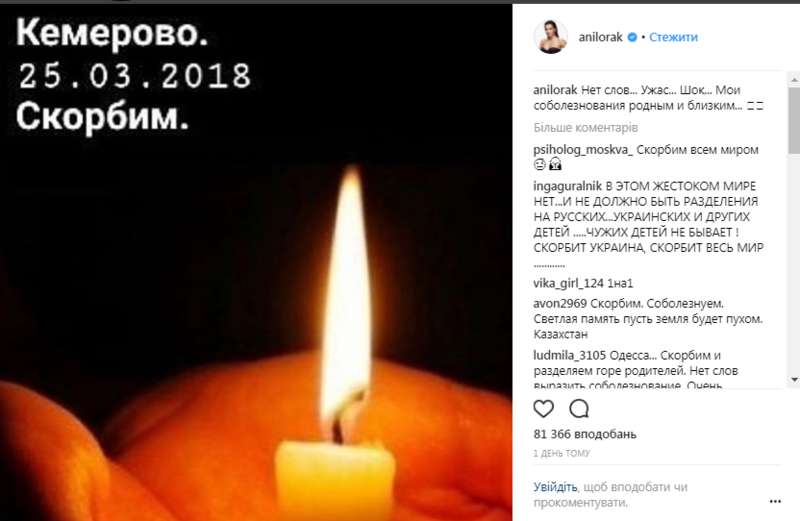
Task: Click the Увійдіть login link
Action: pyautogui.click(x=555, y=487)
